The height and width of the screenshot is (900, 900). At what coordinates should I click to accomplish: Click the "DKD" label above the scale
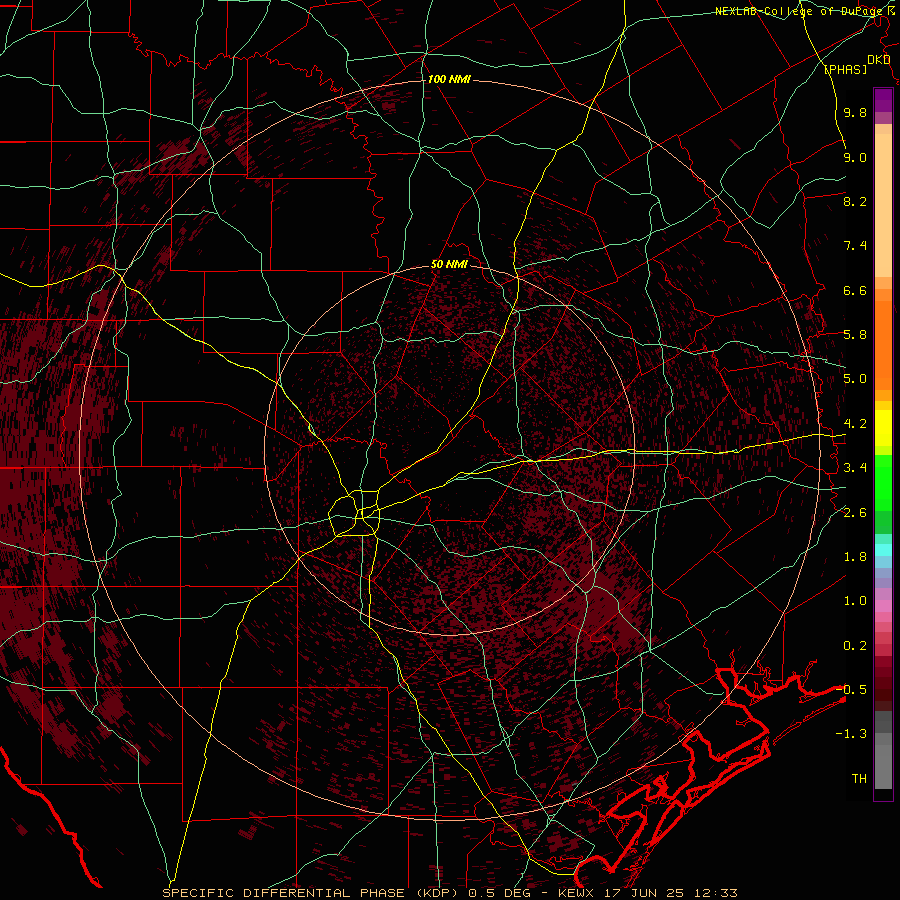tap(879, 60)
